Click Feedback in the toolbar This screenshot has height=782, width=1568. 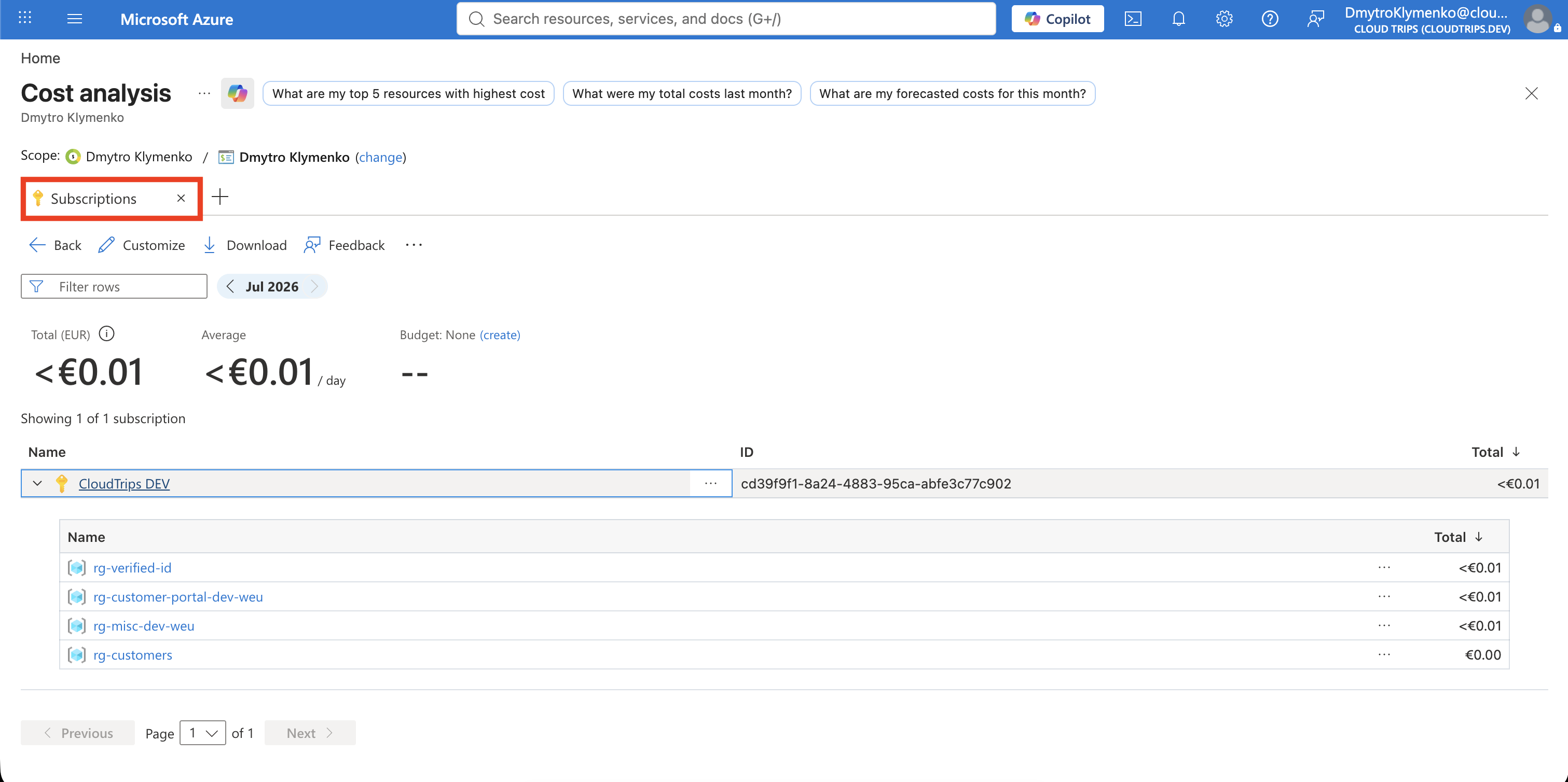344,245
